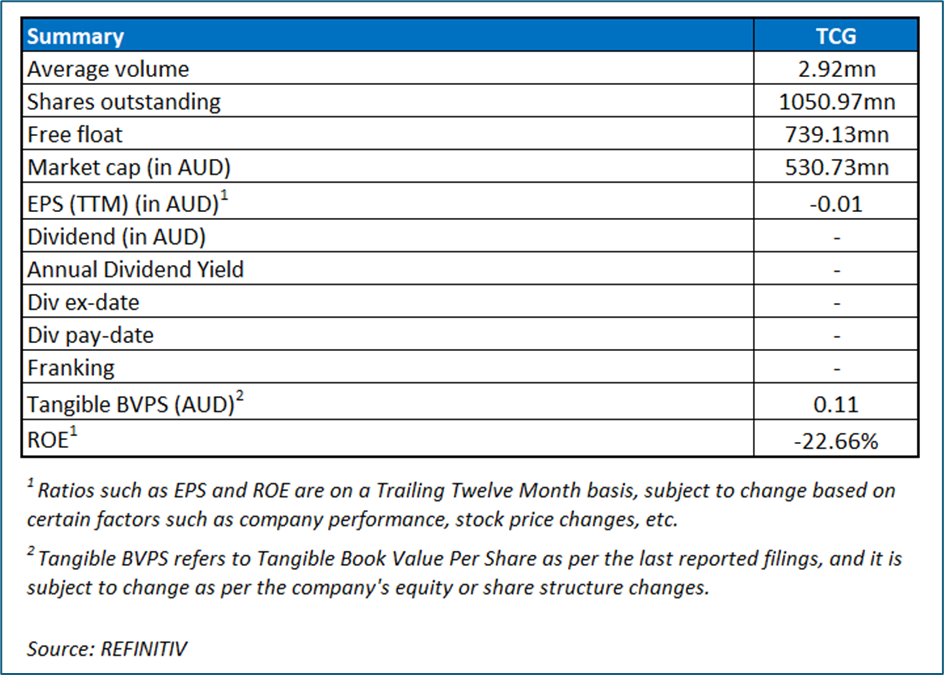The image size is (944, 675).
Task: Click the Div ex-date row label
Action: coord(83,302)
